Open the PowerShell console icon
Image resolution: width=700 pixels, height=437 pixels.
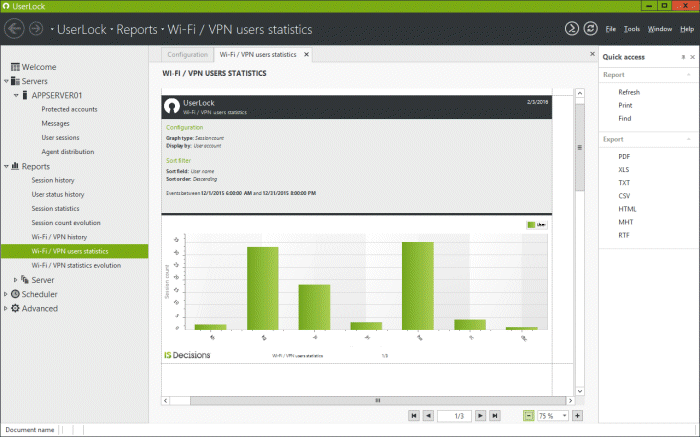pos(571,29)
